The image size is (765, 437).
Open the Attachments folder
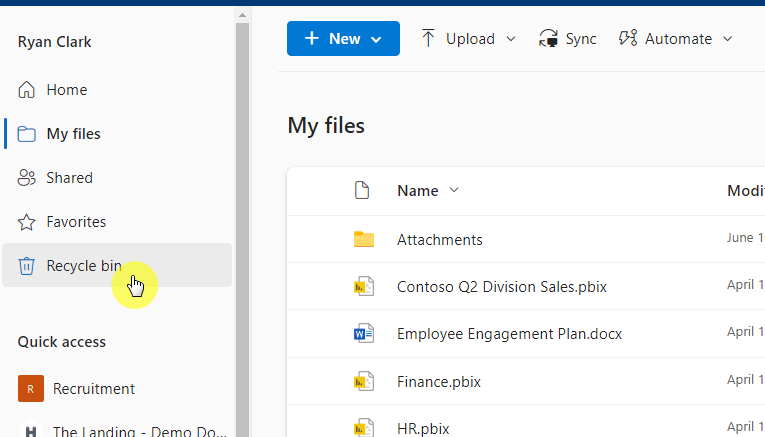[x=440, y=240]
